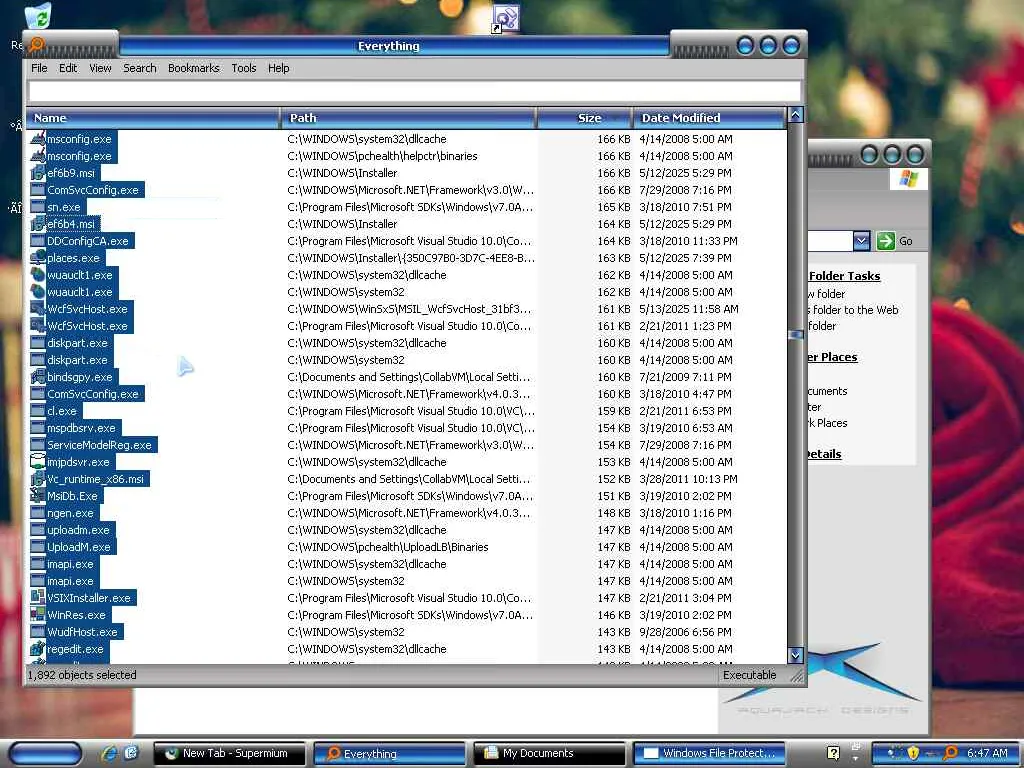1024x768 pixels.
Task: Sort results by Size column header
Action: coord(584,118)
